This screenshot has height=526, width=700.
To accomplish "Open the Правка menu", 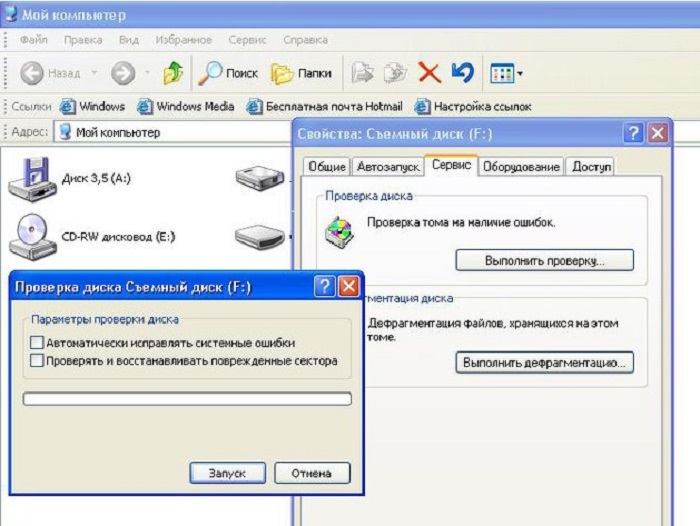I will 83,40.
